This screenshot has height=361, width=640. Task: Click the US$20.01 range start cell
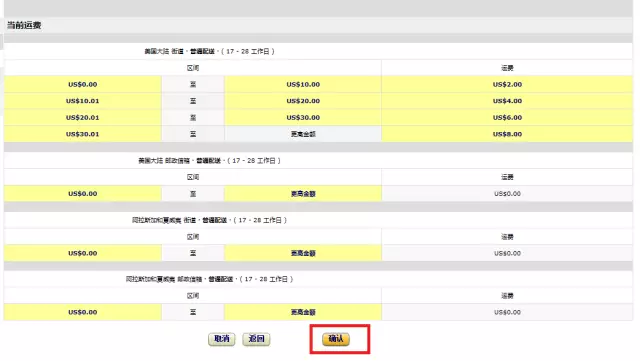pos(83,118)
